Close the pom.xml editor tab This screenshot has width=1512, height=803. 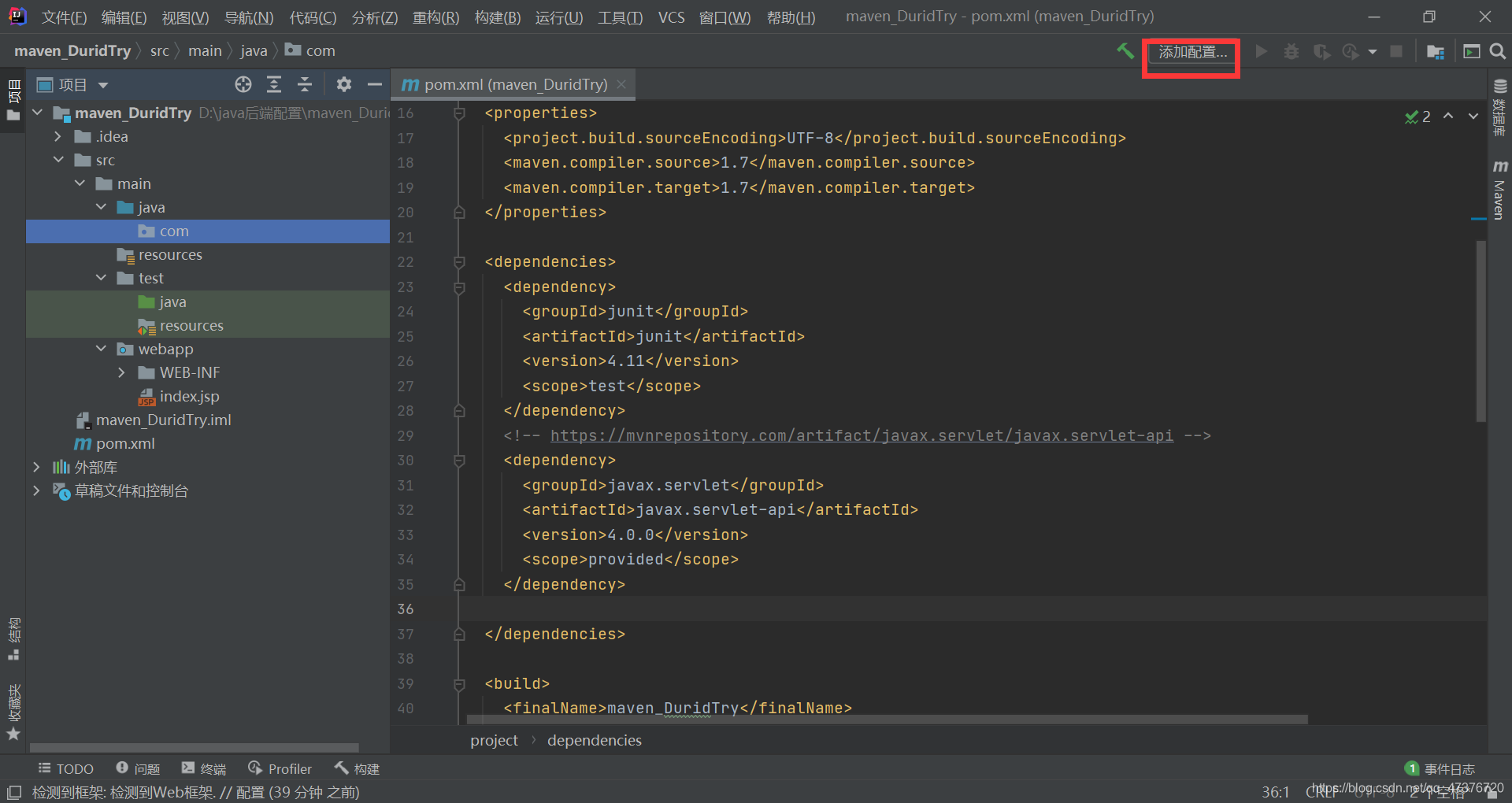pyautogui.click(x=621, y=83)
